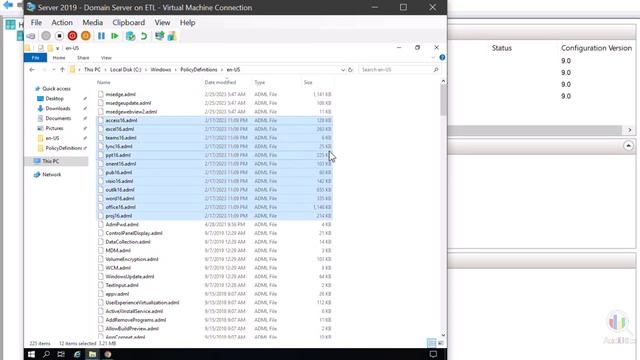Switch to Explorer's Home ribbon tab
640x360 pixels.
point(59,58)
